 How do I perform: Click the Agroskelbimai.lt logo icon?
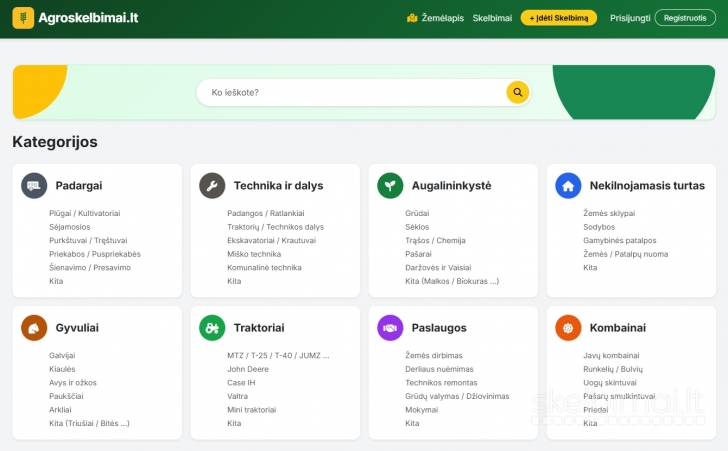[22, 17]
